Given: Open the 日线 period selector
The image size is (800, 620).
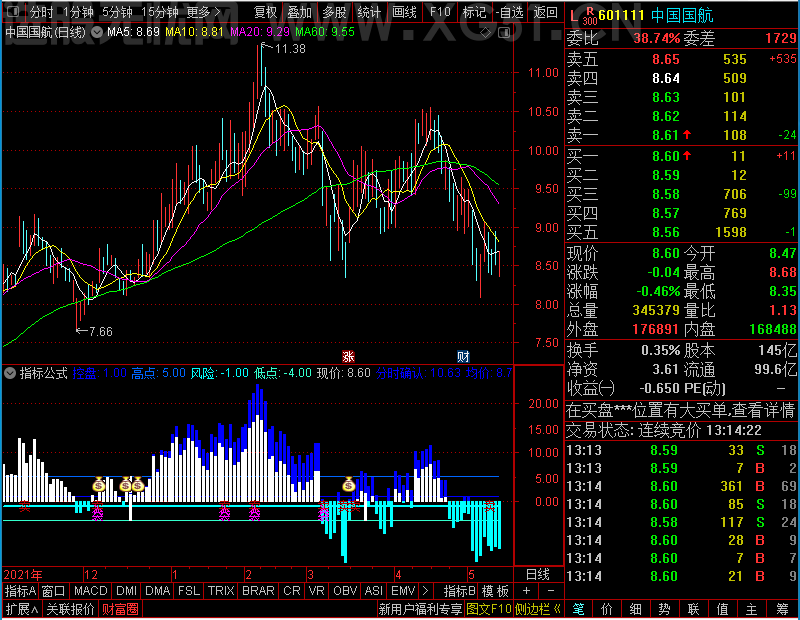Looking at the screenshot, I should click(538, 575).
